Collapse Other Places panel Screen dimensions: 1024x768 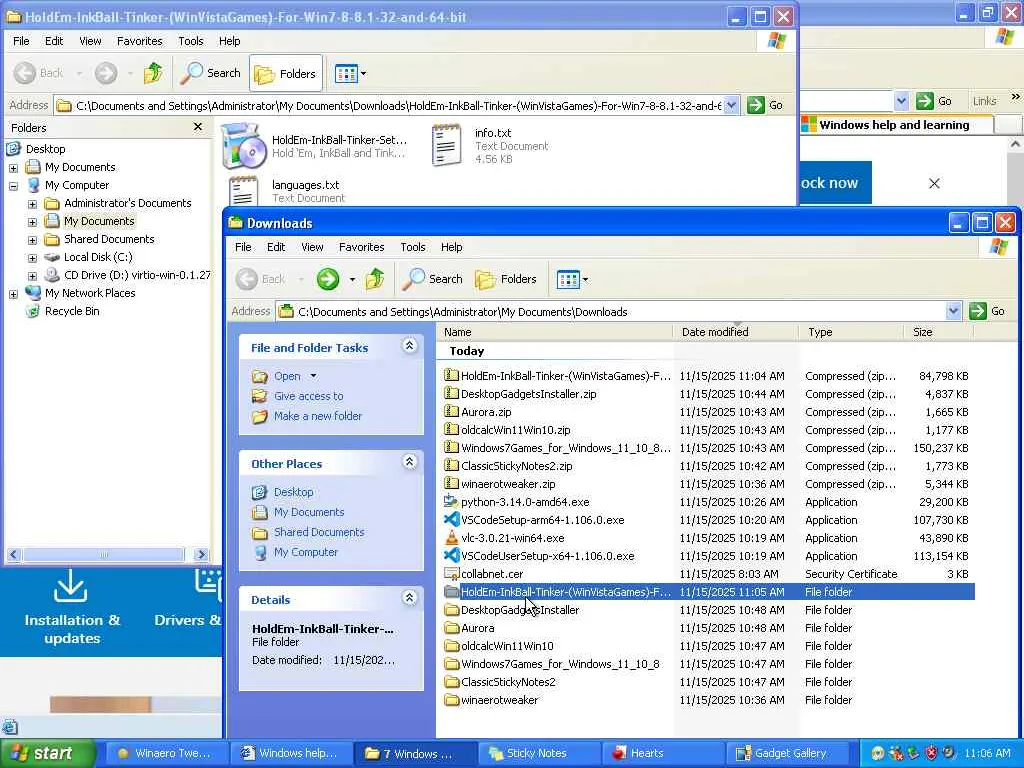[409, 462]
